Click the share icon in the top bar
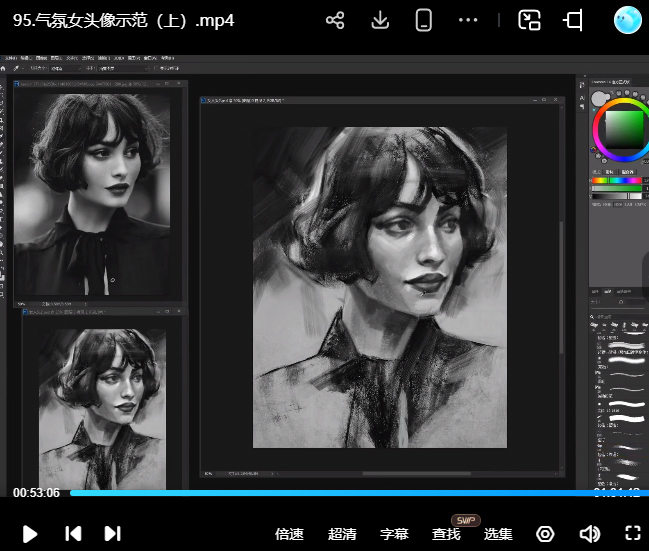Viewport: 649px width, 551px height. click(x=335, y=20)
